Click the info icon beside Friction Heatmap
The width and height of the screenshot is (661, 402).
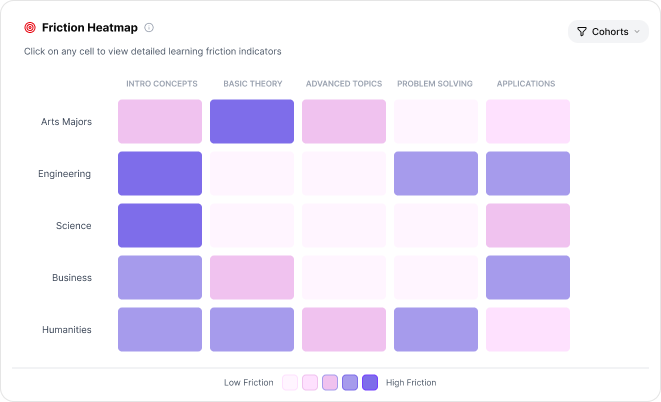[149, 28]
